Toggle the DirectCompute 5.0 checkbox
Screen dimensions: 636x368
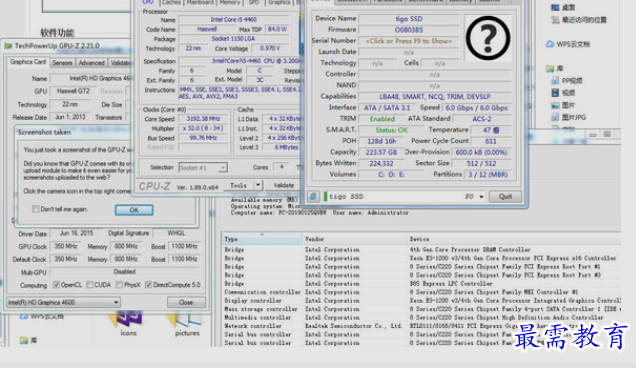pyautogui.click(x=148, y=285)
